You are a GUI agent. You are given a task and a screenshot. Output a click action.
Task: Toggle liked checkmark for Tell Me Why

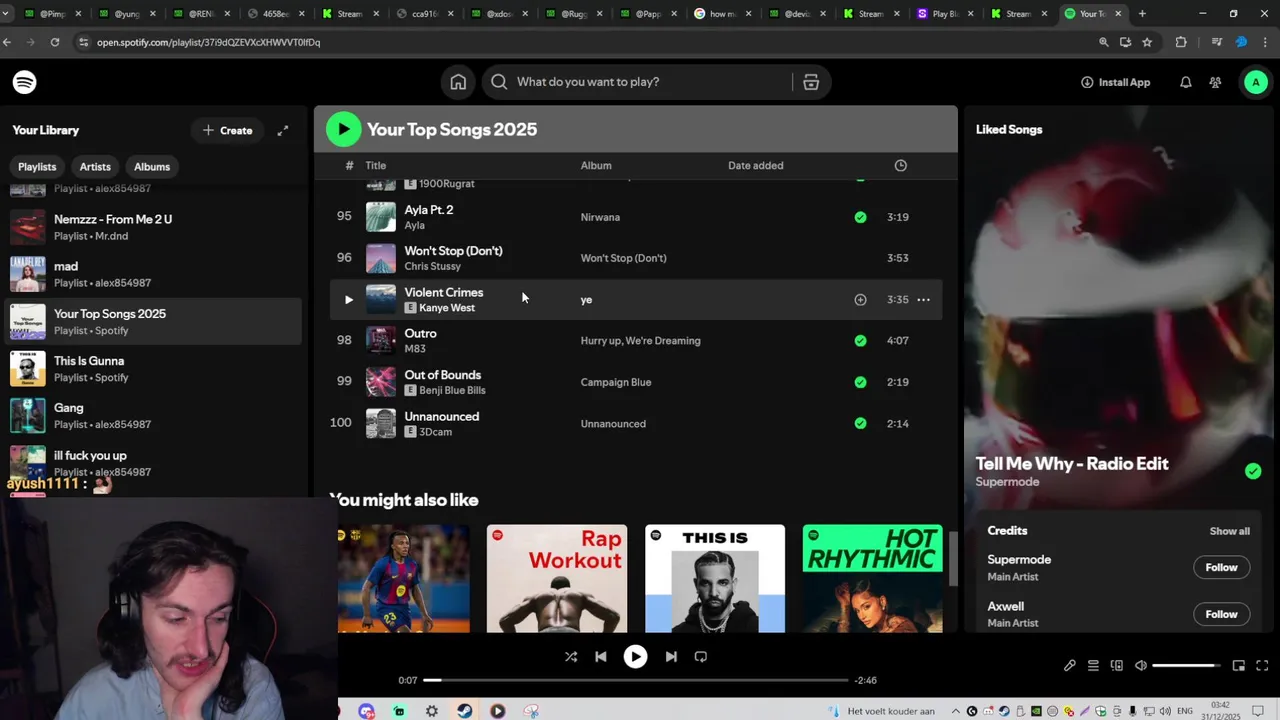pos(1253,471)
